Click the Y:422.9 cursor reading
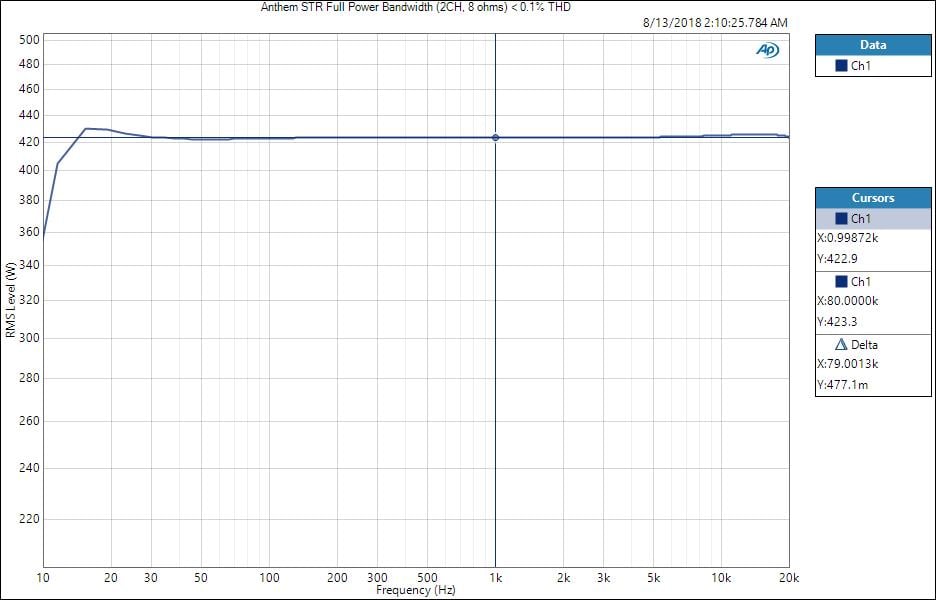This screenshot has height=600, width=936. pyautogui.click(x=838, y=258)
